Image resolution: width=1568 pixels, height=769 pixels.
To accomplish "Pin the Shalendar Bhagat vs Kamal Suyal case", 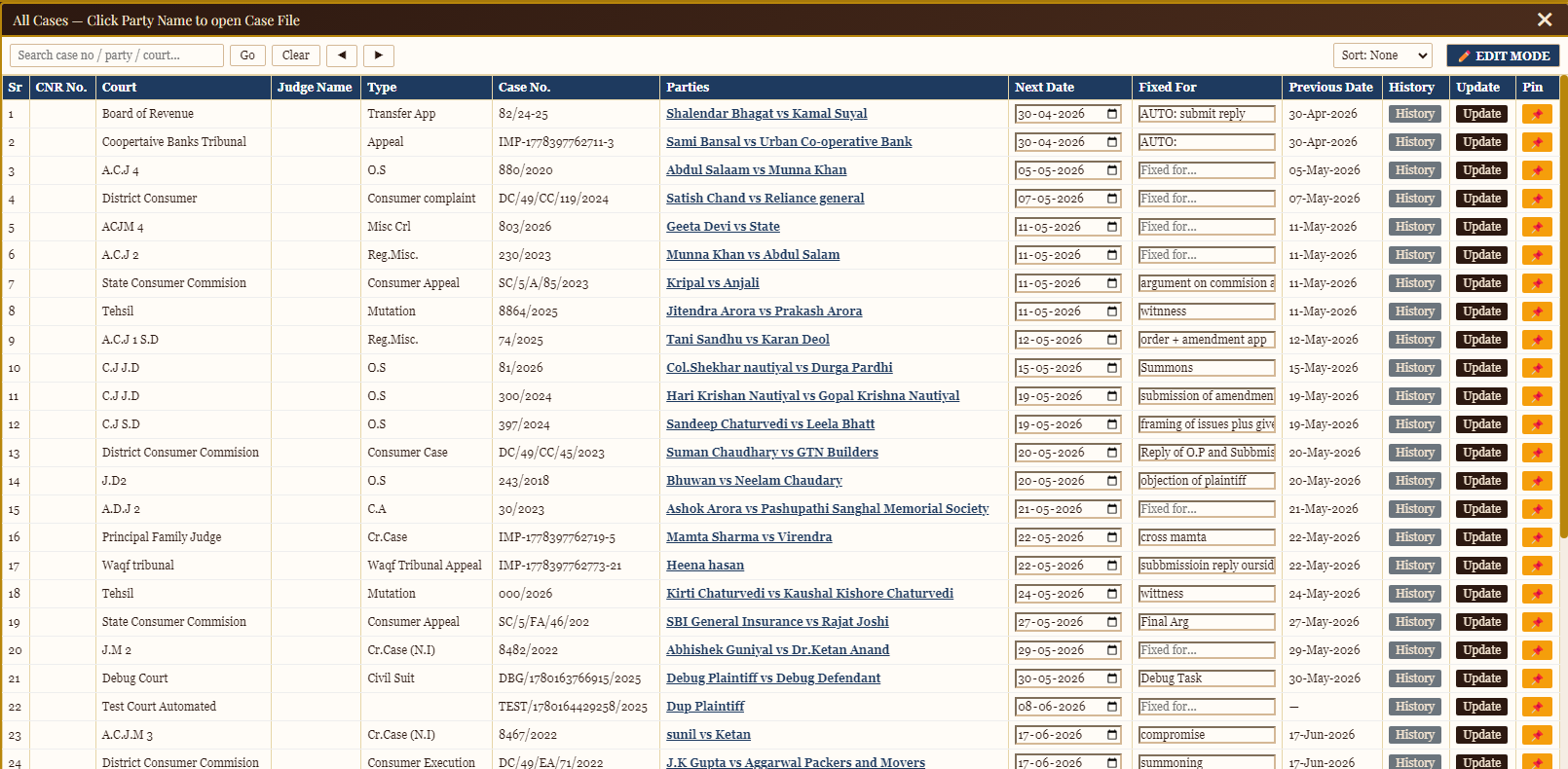I will pos(1536,114).
